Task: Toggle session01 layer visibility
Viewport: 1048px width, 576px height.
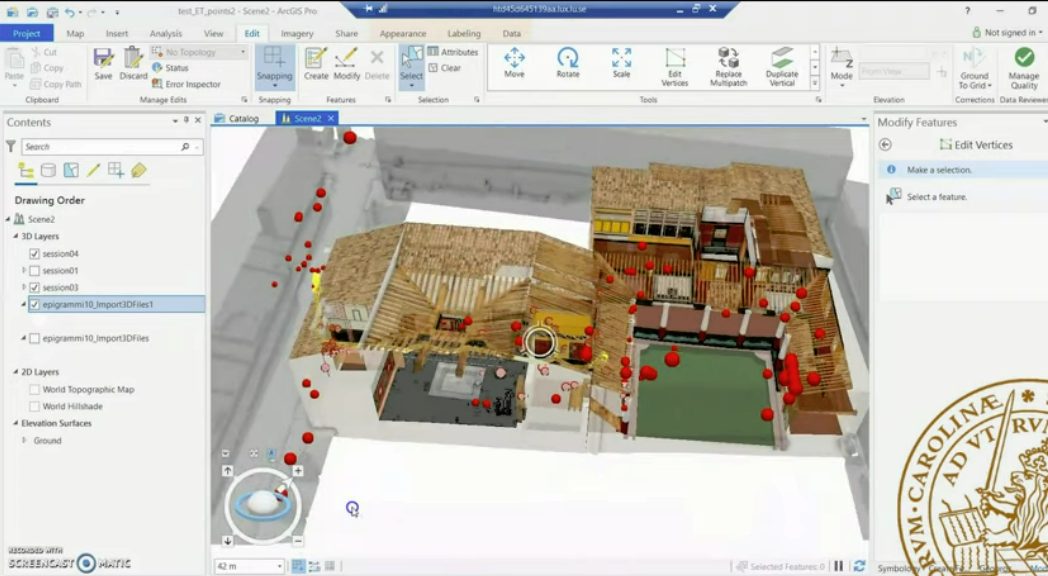Action: pyautogui.click(x=34, y=271)
